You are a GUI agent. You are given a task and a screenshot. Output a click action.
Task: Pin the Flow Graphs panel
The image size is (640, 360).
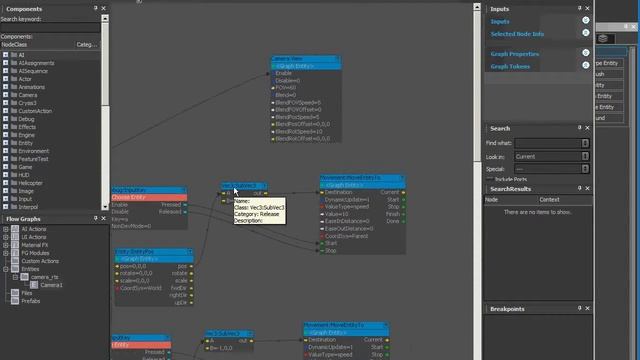pos(96,218)
